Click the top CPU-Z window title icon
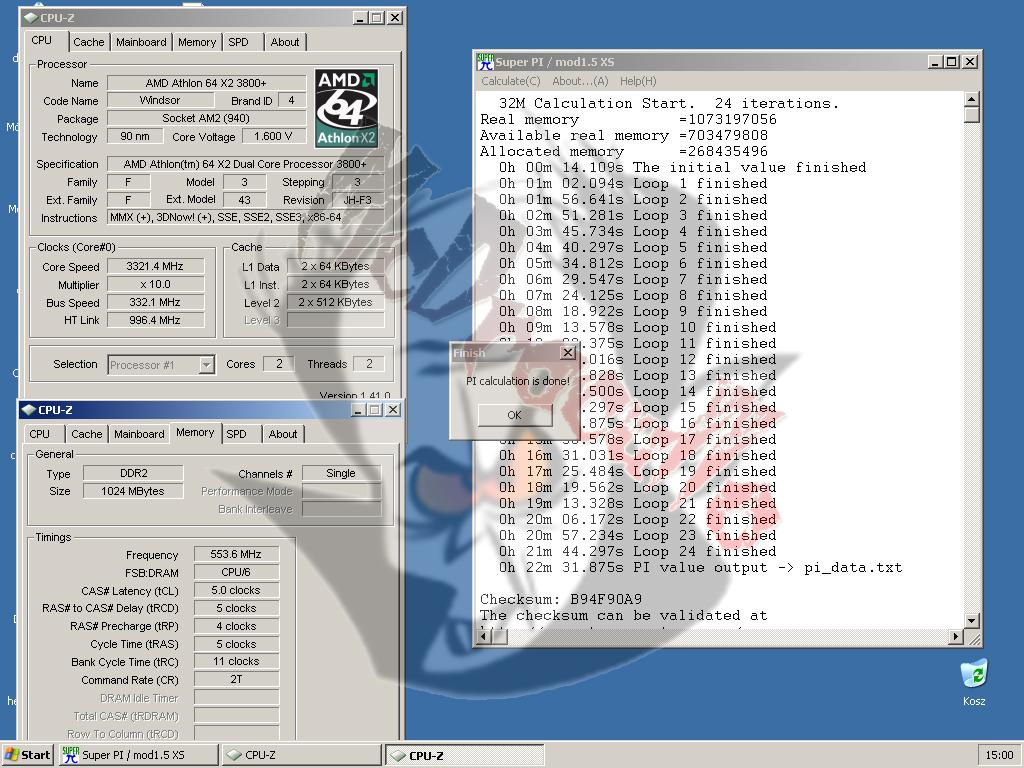The width and height of the screenshot is (1024, 768). (x=30, y=18)
